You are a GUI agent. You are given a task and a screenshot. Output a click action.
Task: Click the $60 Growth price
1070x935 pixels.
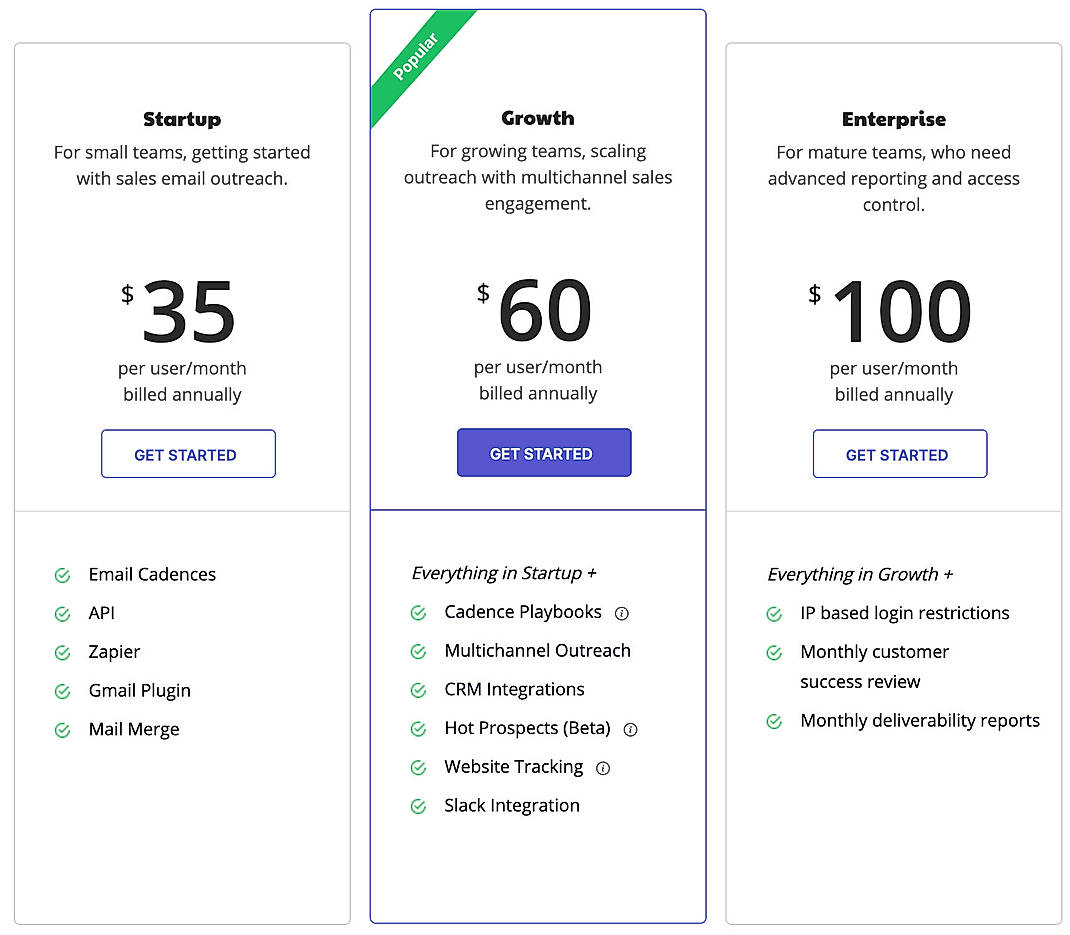click(x=544, y=311)
